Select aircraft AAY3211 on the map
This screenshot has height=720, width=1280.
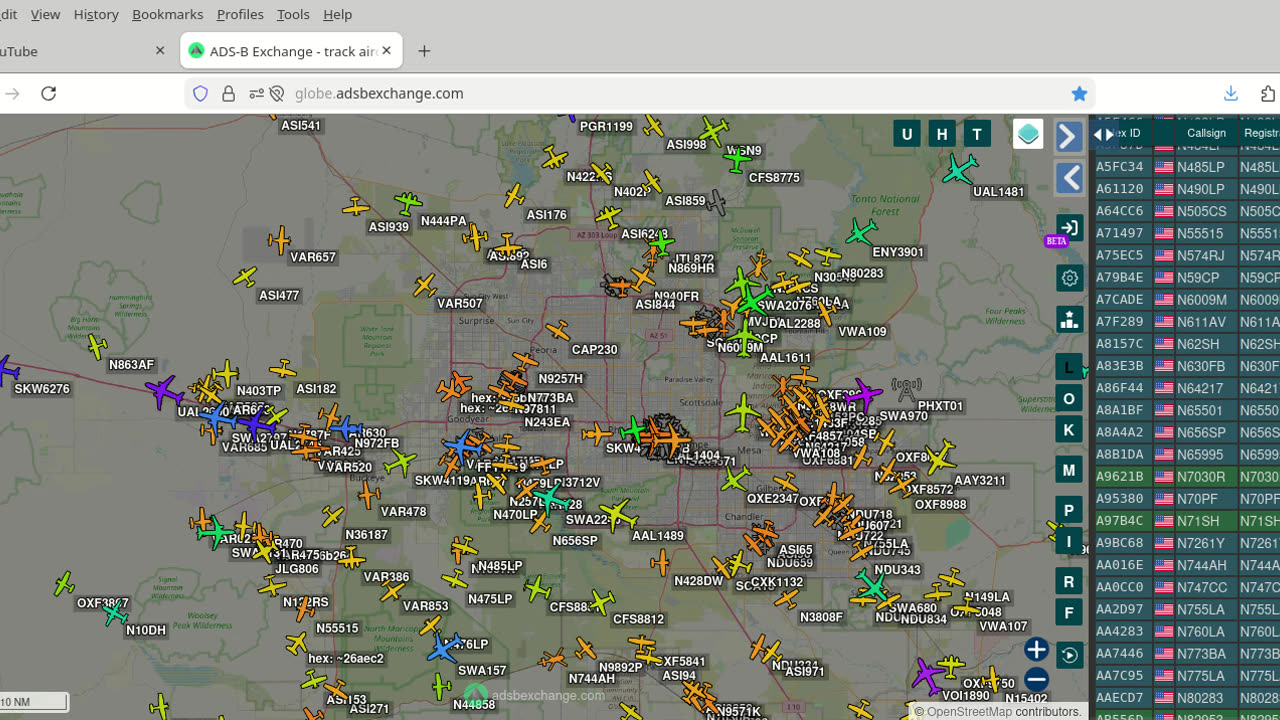pyautogui.click(x=941, y=459)
